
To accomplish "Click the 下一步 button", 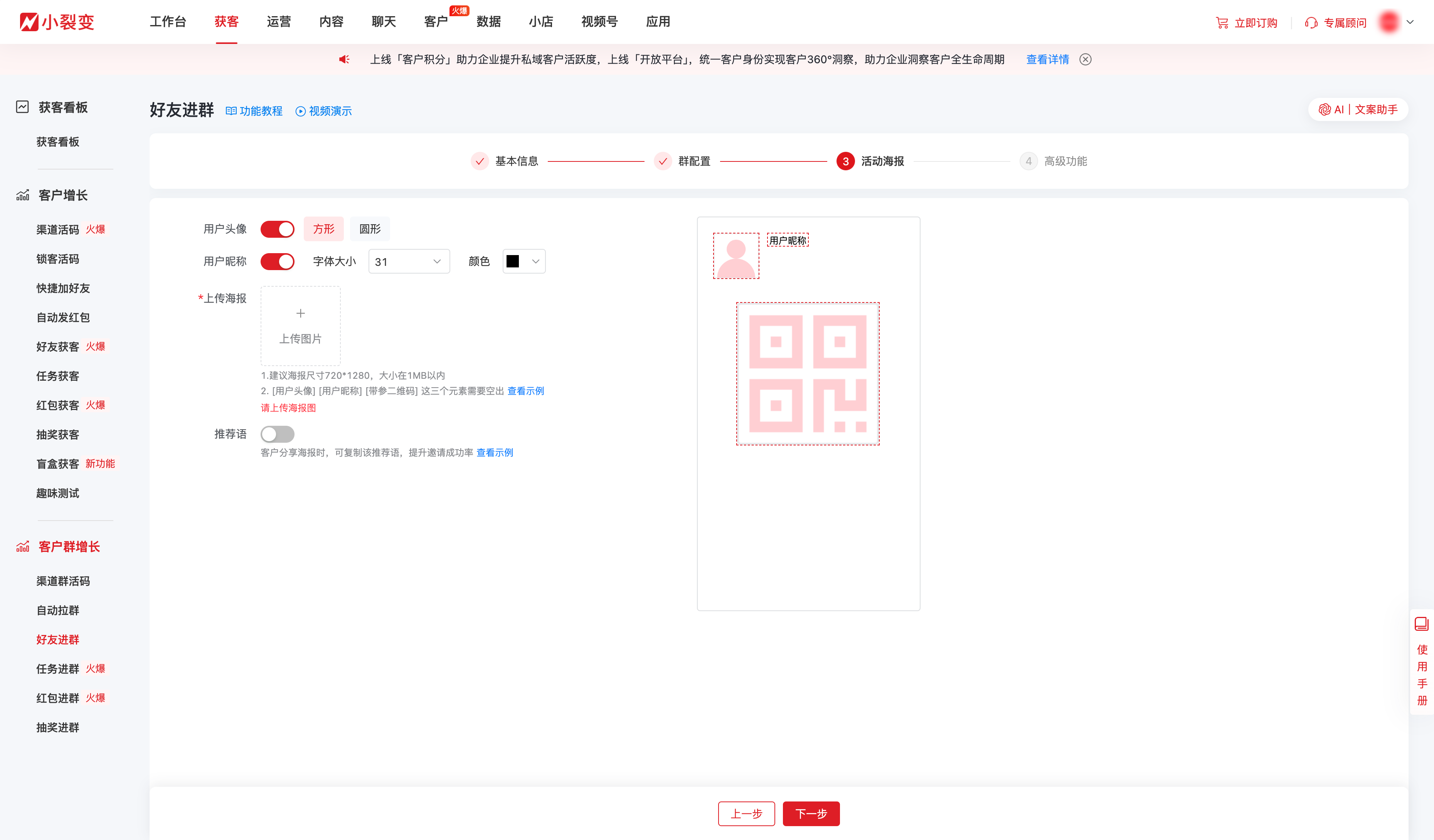I will pos(811,814).
